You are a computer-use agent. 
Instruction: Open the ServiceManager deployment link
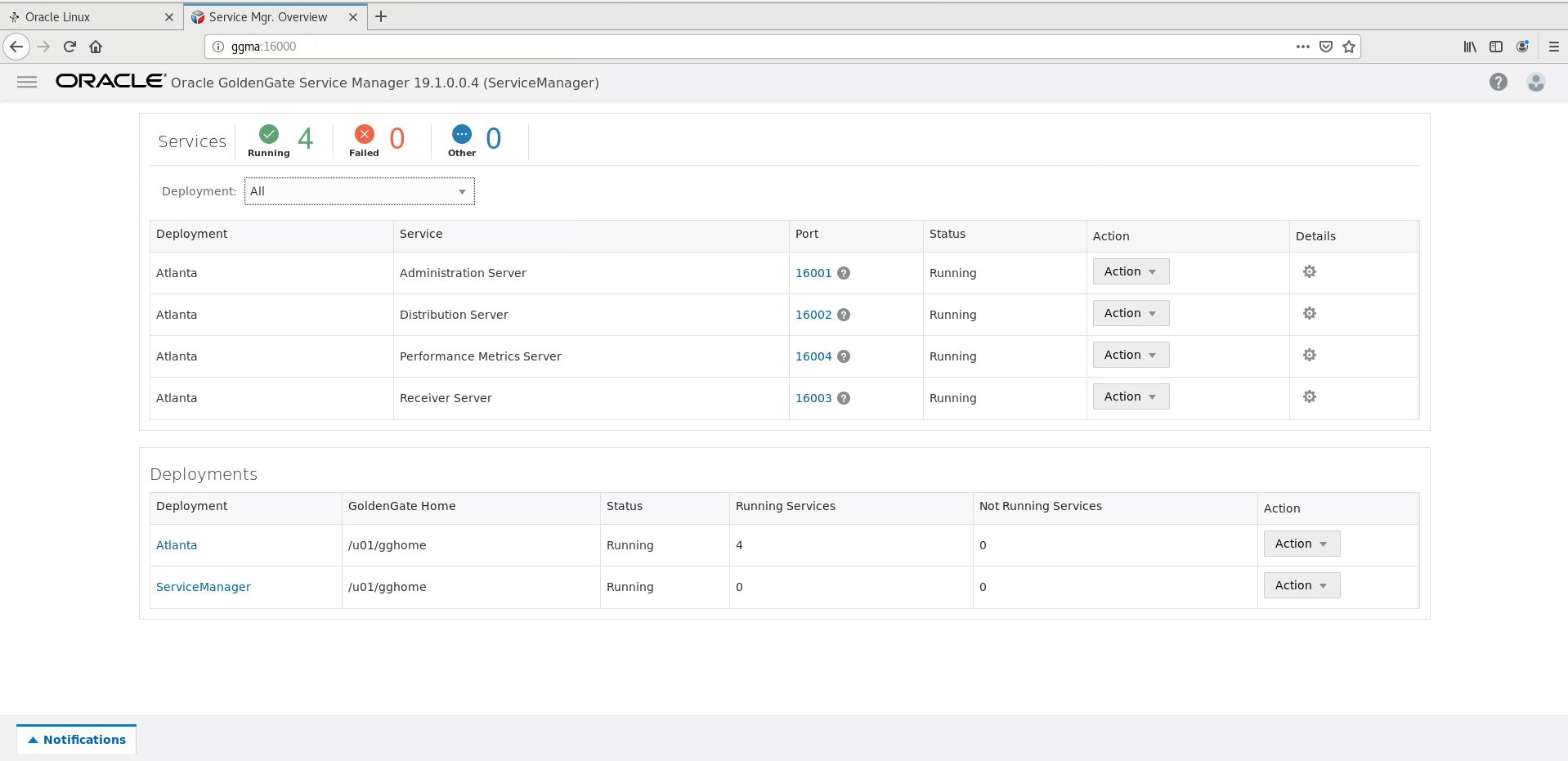[x=204, y=587]
